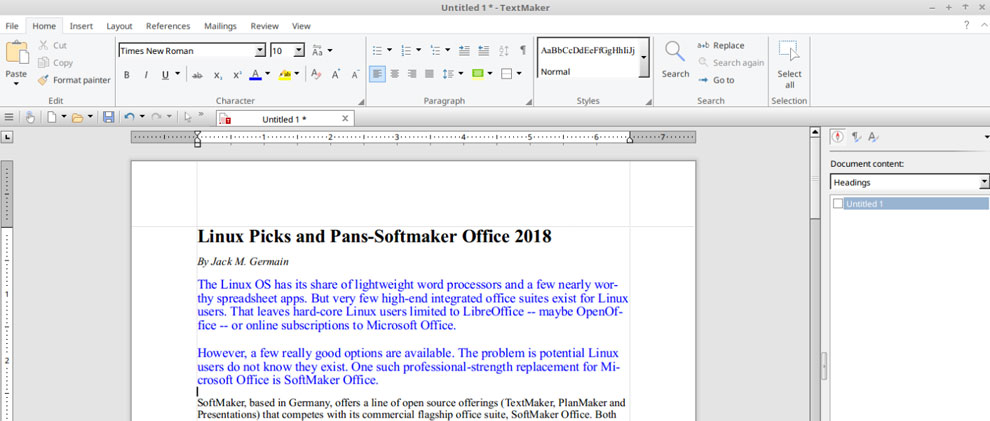The height and width of the screenshot is (421, 990).
Task: Apply subscript formatting
Action: click(x=217, y=74)
